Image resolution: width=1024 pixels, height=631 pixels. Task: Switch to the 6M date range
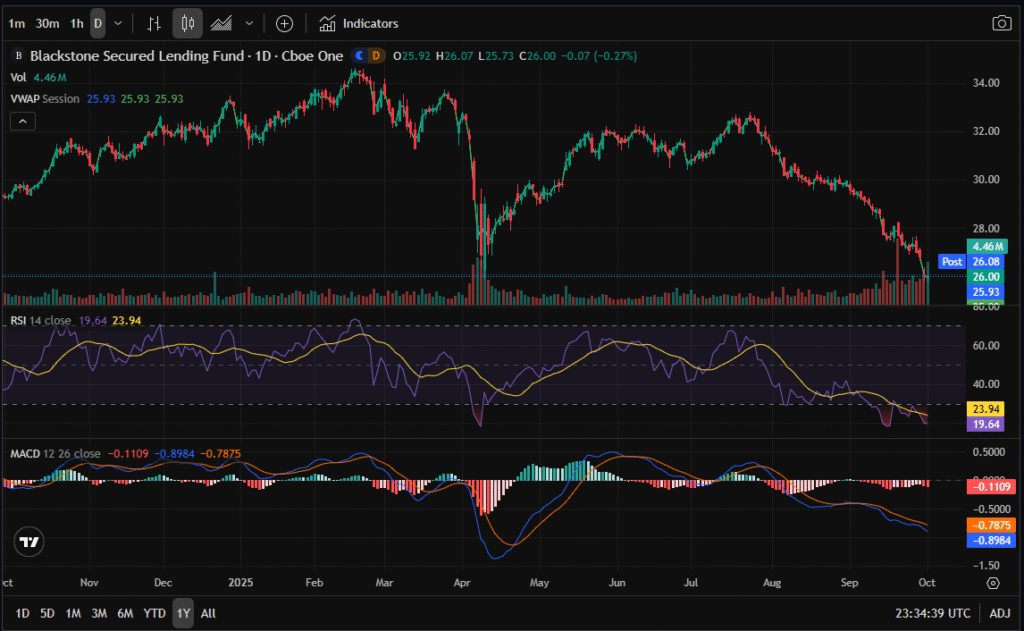[125, 613]
